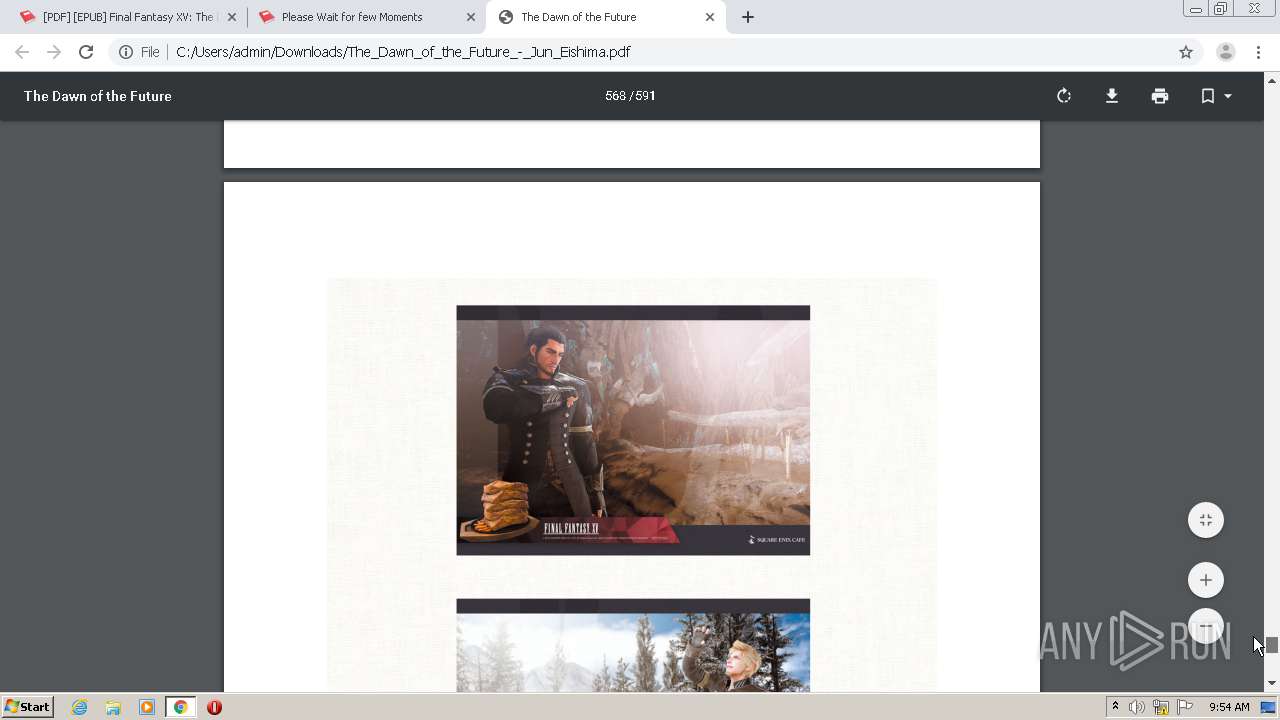Open the Chrome profile avatar
Image resolution: width=1280 pixels, height=720 pixels.
(x=1226, y=52)
